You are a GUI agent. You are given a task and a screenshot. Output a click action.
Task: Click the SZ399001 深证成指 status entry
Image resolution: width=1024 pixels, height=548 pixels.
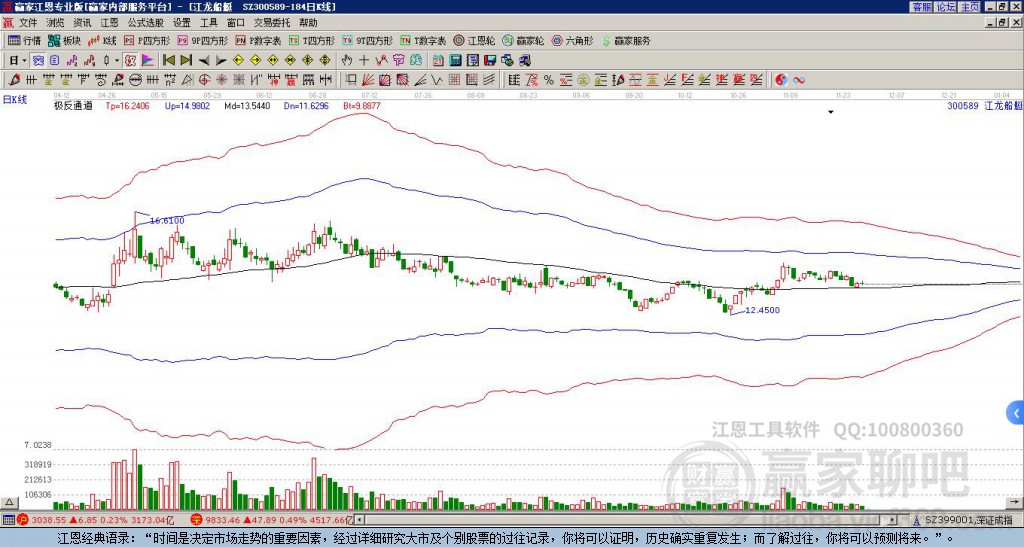coord(968,520)
